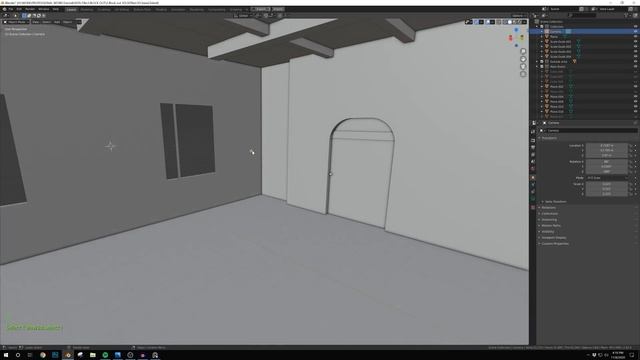This screenshot has height=360, width=640.
Task: Hide the Camera row in outliner
Action: pyautogui.click(x=635, y=31)
